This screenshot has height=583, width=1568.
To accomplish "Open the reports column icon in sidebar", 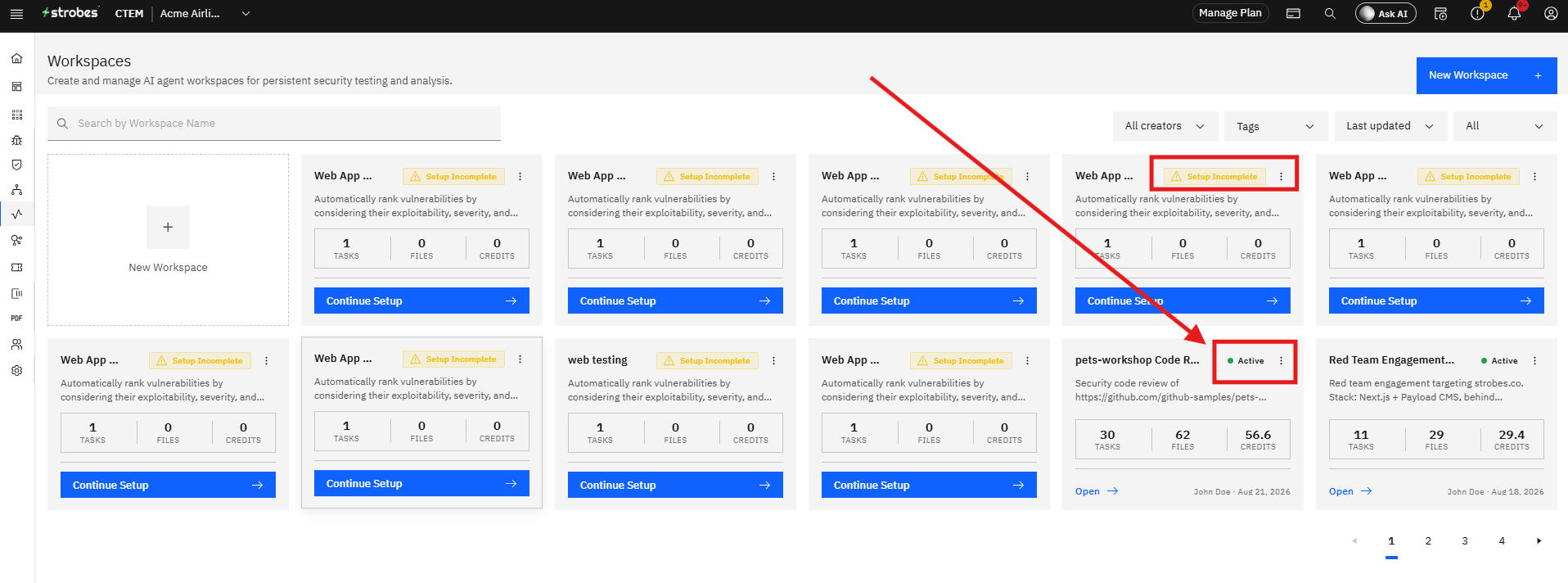I will (x=16, y=293).
